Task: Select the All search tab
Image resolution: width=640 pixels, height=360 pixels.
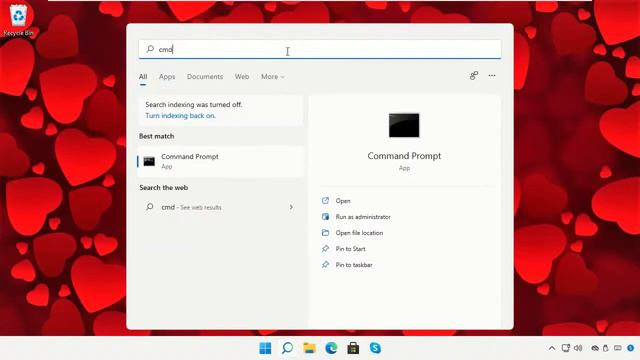Action: (x=143, y=77)
